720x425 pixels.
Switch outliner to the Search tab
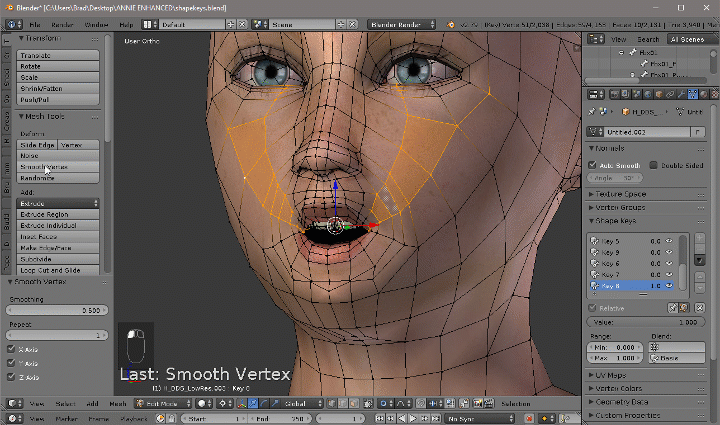(x=649, y=39)
